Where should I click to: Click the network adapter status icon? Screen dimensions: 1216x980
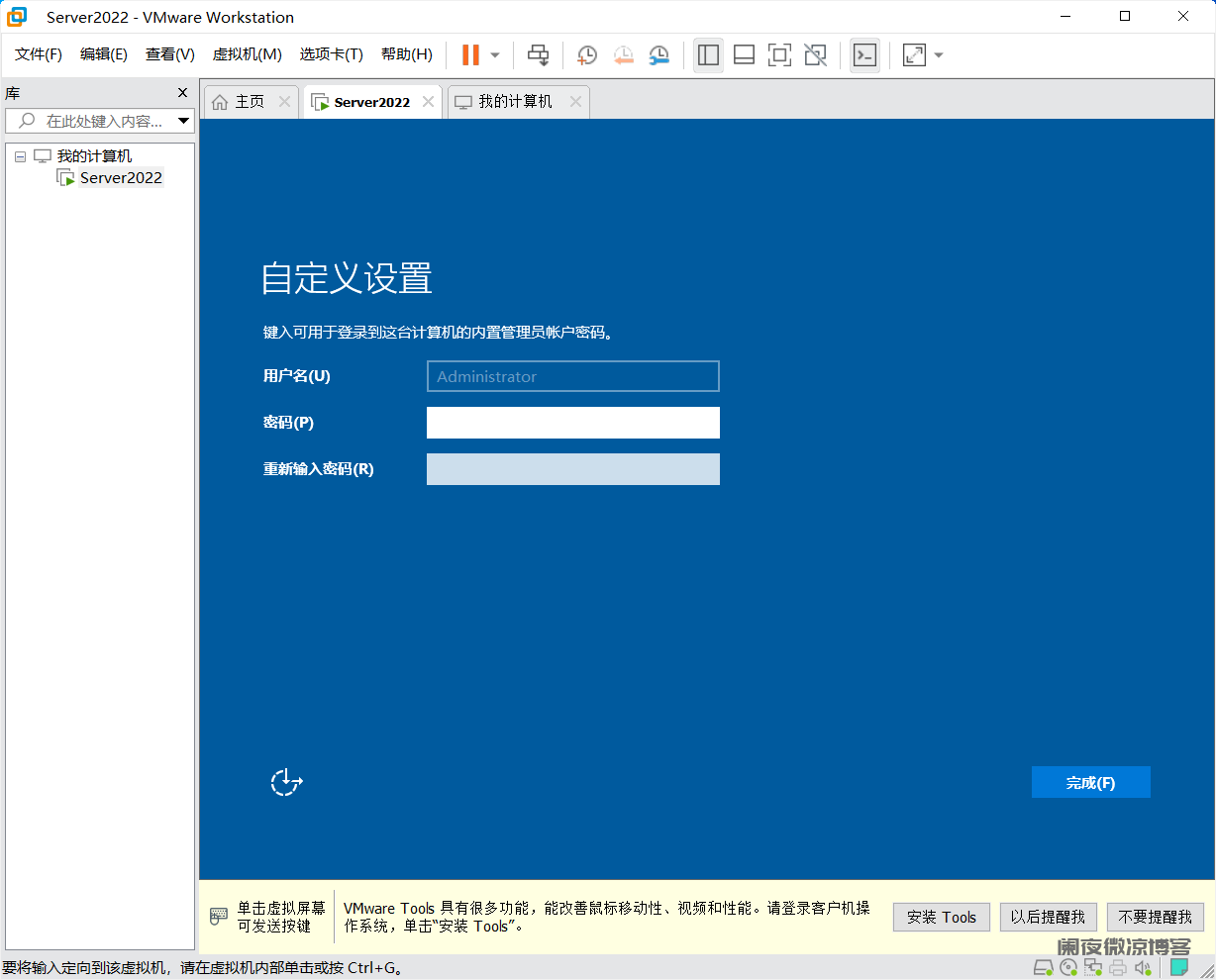pyautogui.click(x=1092, y=968)
